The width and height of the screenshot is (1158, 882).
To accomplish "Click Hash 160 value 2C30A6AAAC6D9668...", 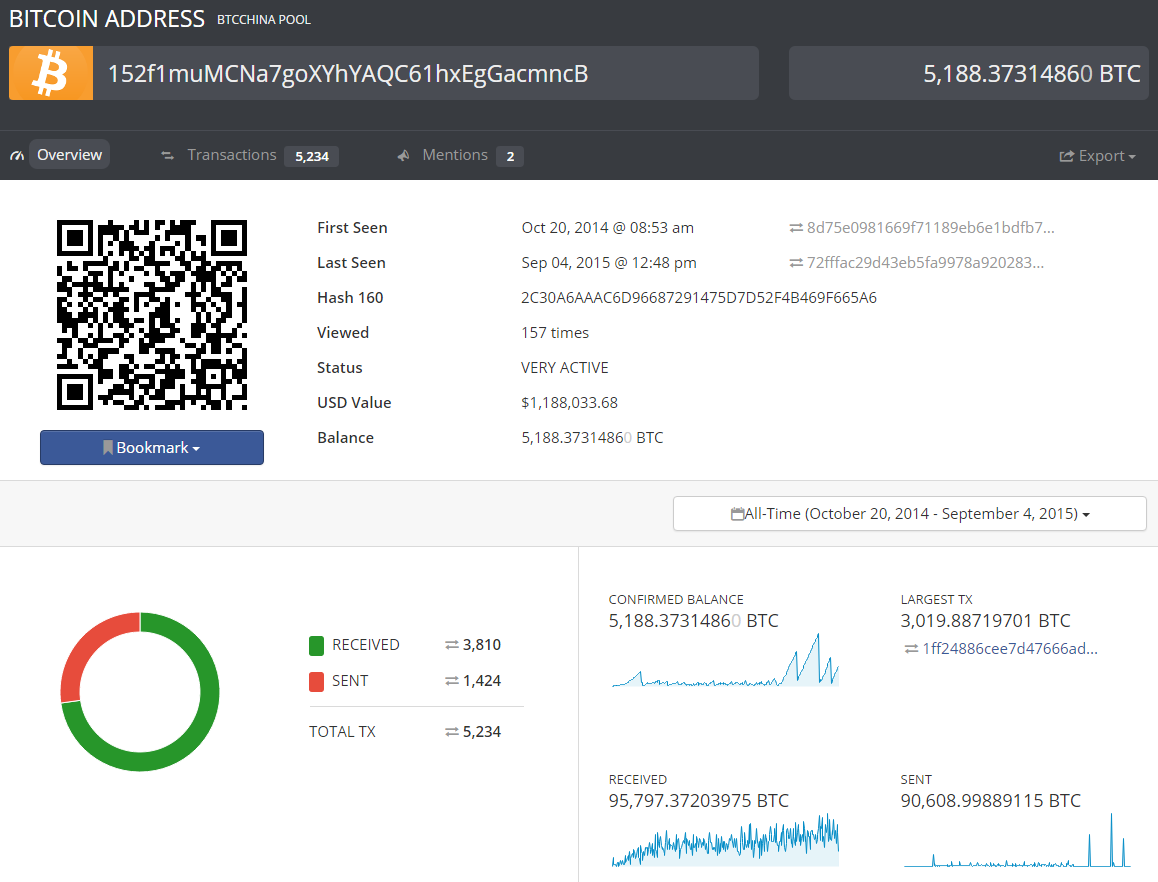I will tap(699, 298).
